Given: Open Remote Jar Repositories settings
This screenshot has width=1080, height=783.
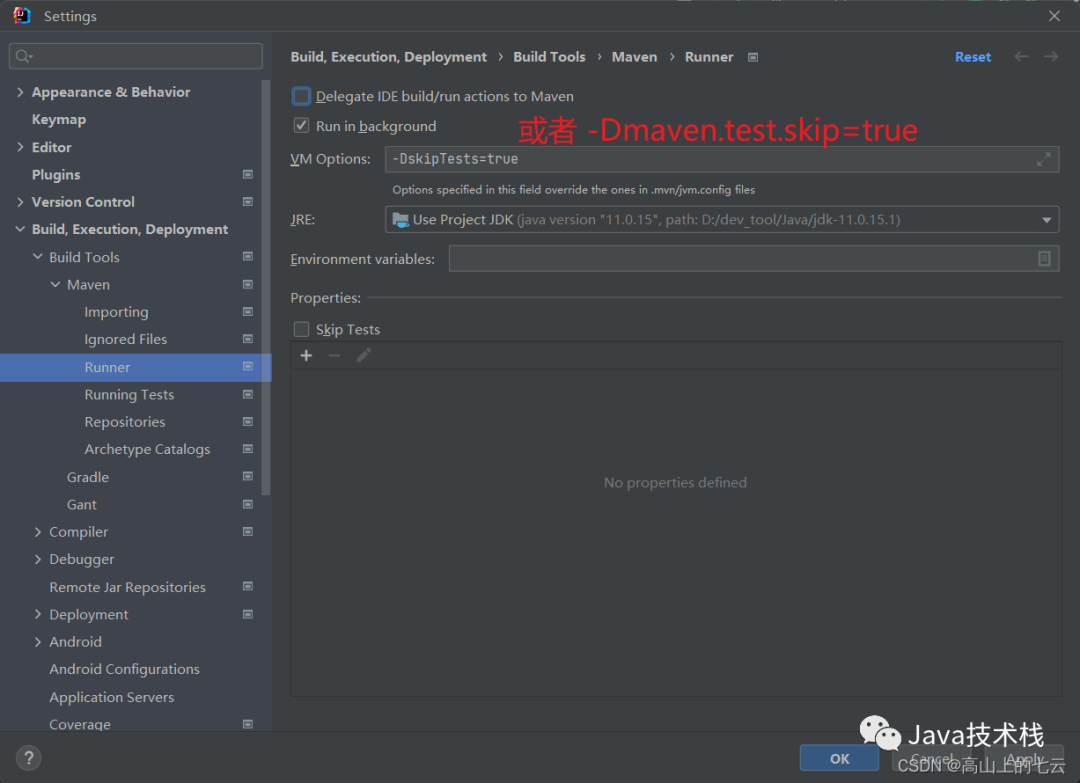Looking at the screenshot, I should tap(127, 587).
